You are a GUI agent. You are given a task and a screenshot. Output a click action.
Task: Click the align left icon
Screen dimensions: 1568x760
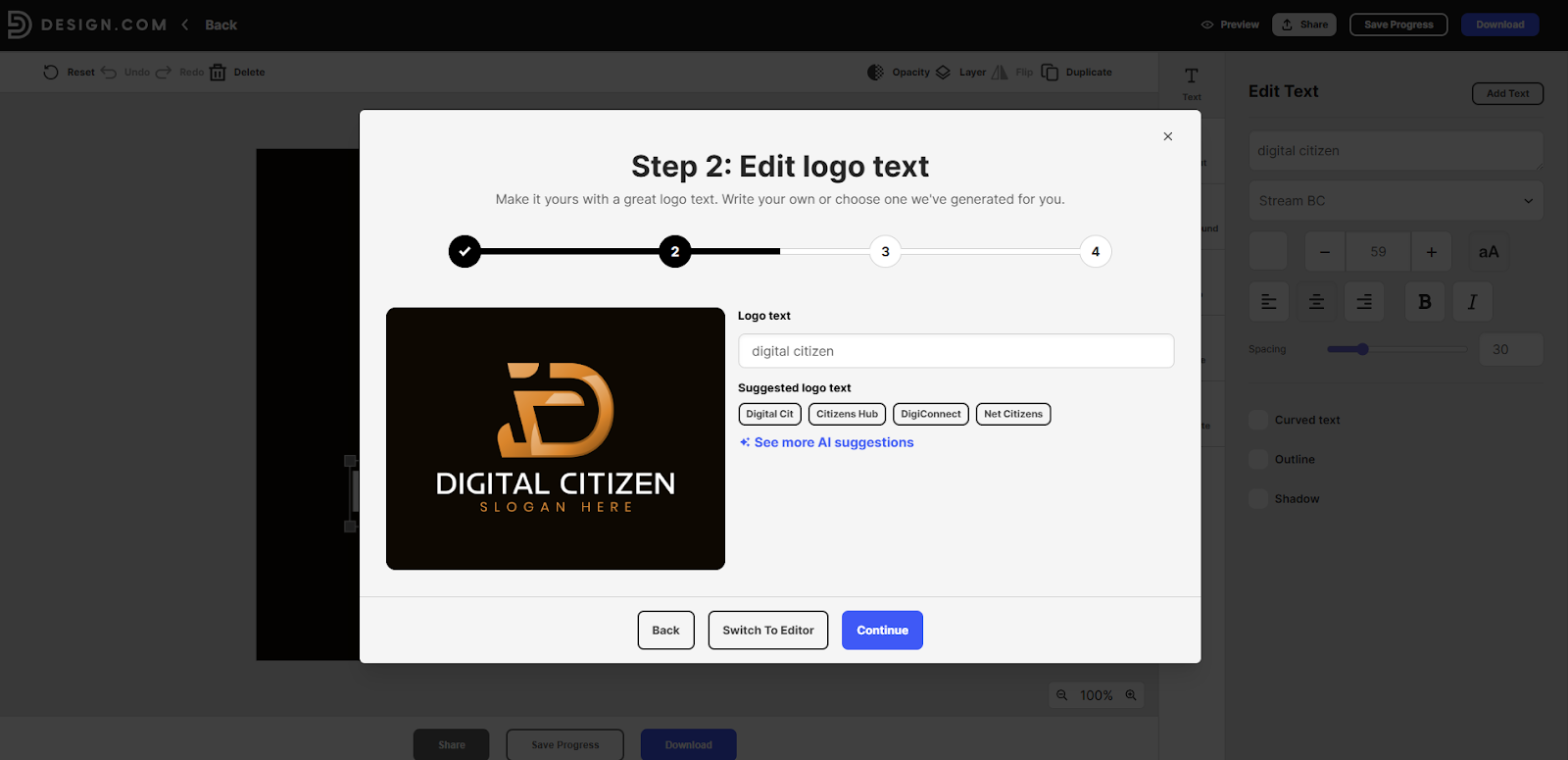pos(1268,302)
